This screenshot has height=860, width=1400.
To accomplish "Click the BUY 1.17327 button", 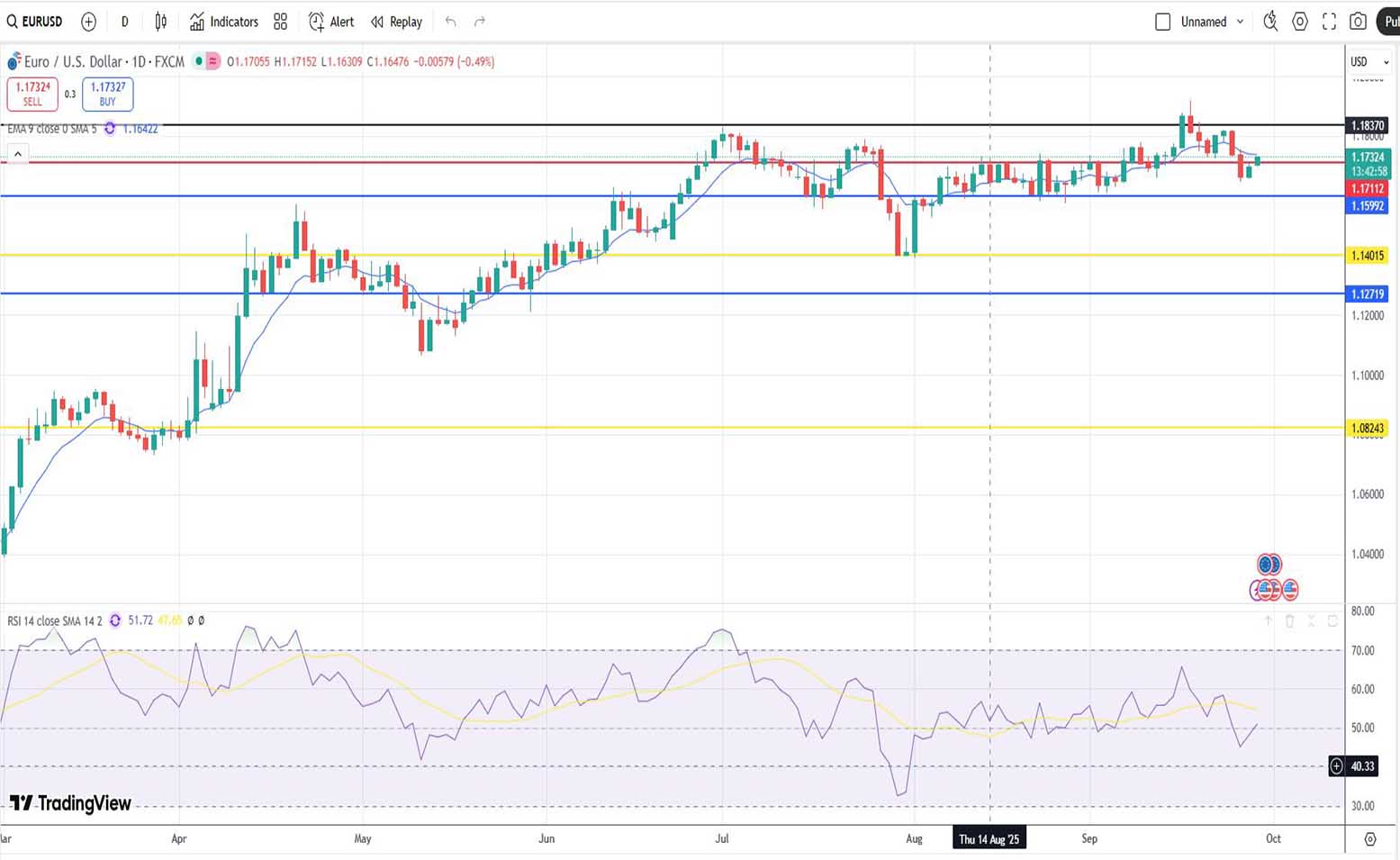I will coord(108,94).
